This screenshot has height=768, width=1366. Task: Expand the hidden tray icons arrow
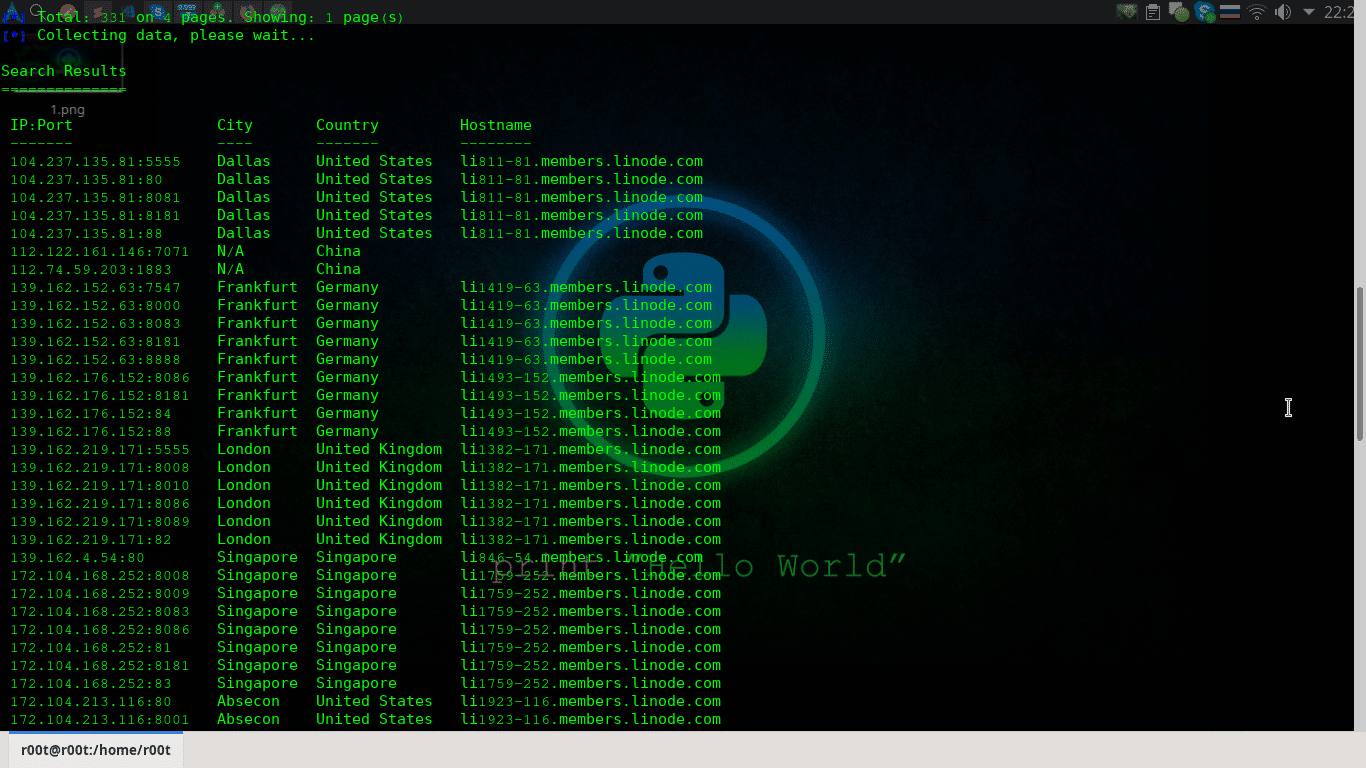[x=1308, y=12]
